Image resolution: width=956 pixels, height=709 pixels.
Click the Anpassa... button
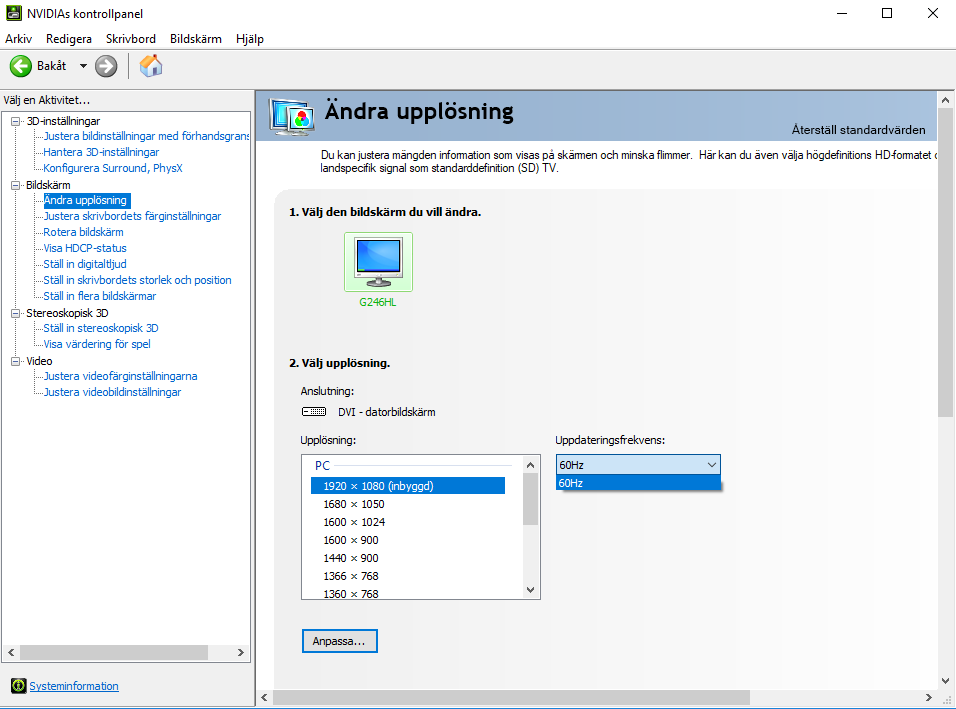click(340, 641)
